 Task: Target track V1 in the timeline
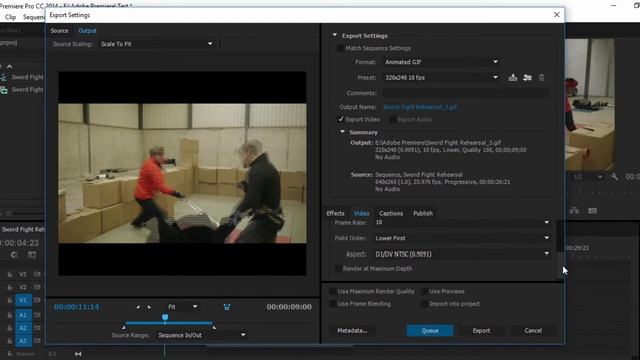click(23, 300)
